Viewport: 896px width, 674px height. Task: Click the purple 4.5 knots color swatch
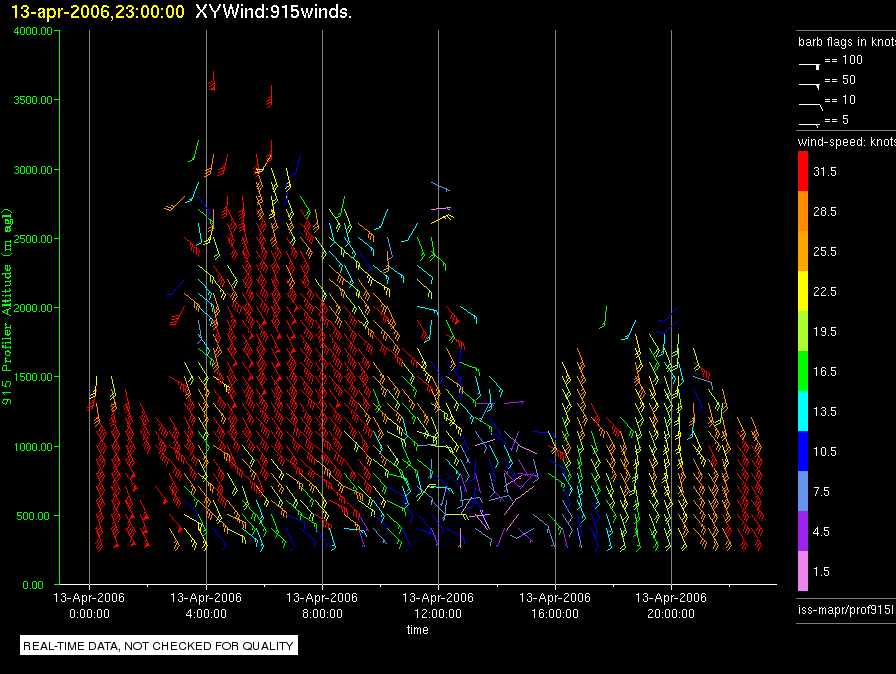pyautogui.click(x=803, y=531)
